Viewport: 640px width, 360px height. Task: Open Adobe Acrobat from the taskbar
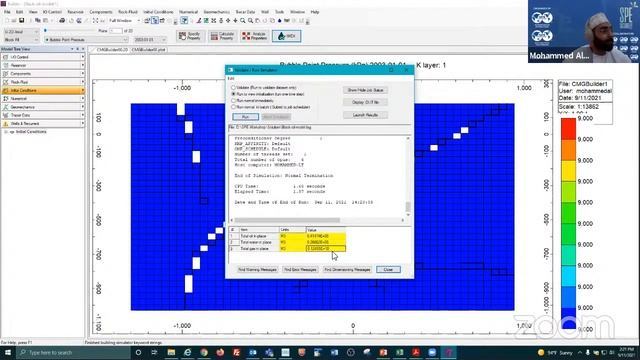coord(416,352)
